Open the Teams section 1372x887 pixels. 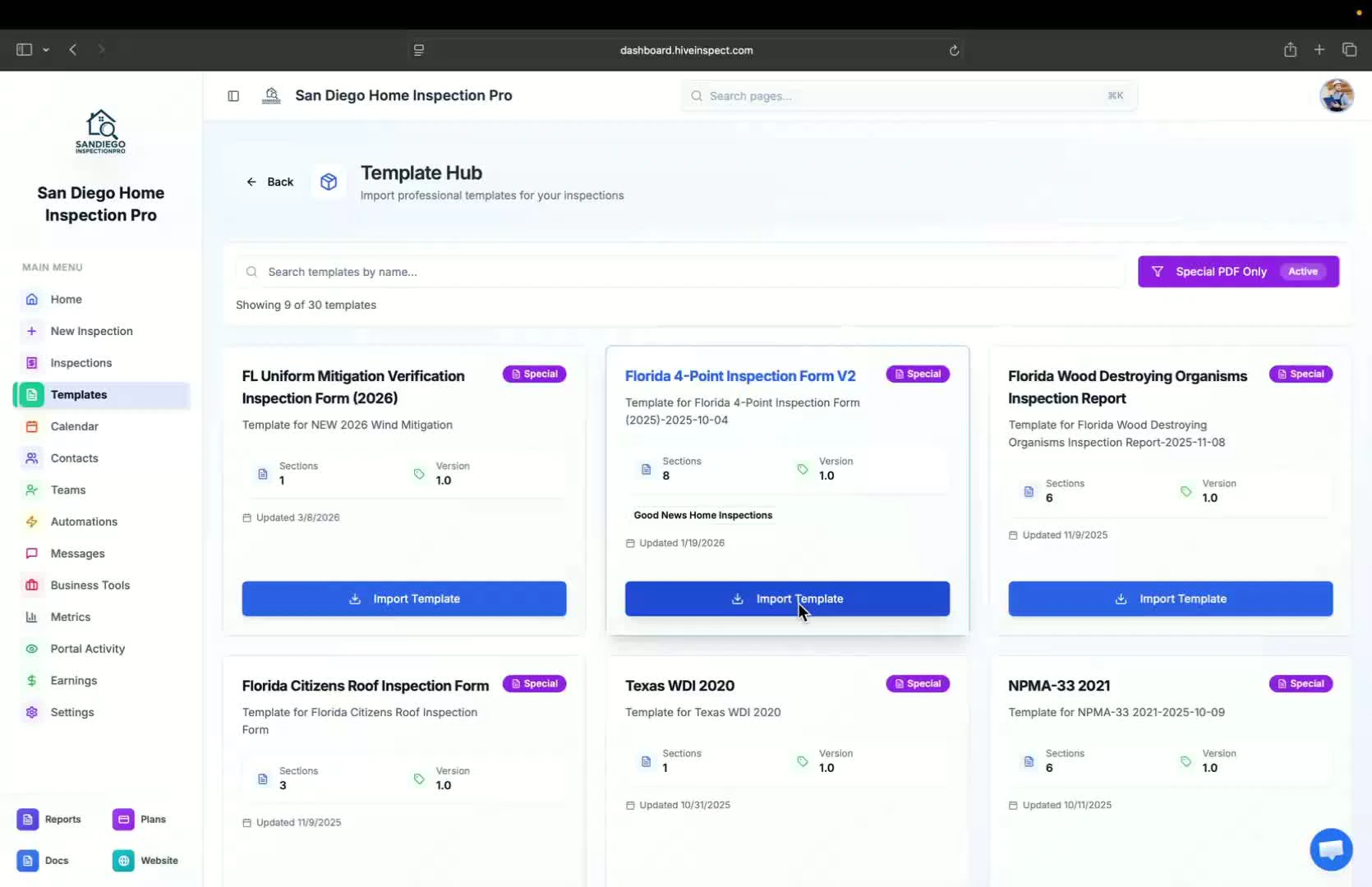(68, 489)
